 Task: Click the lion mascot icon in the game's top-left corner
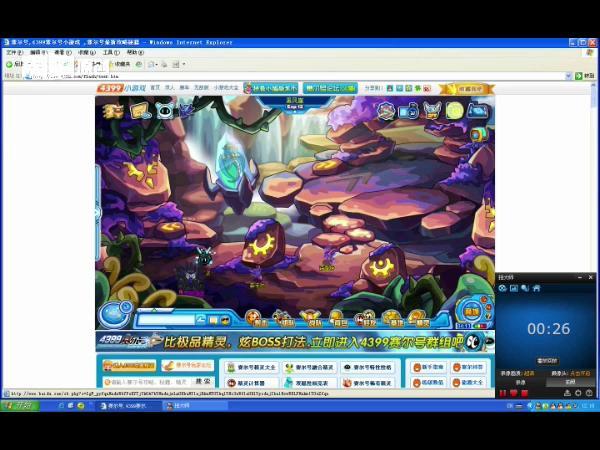point(113,111)
